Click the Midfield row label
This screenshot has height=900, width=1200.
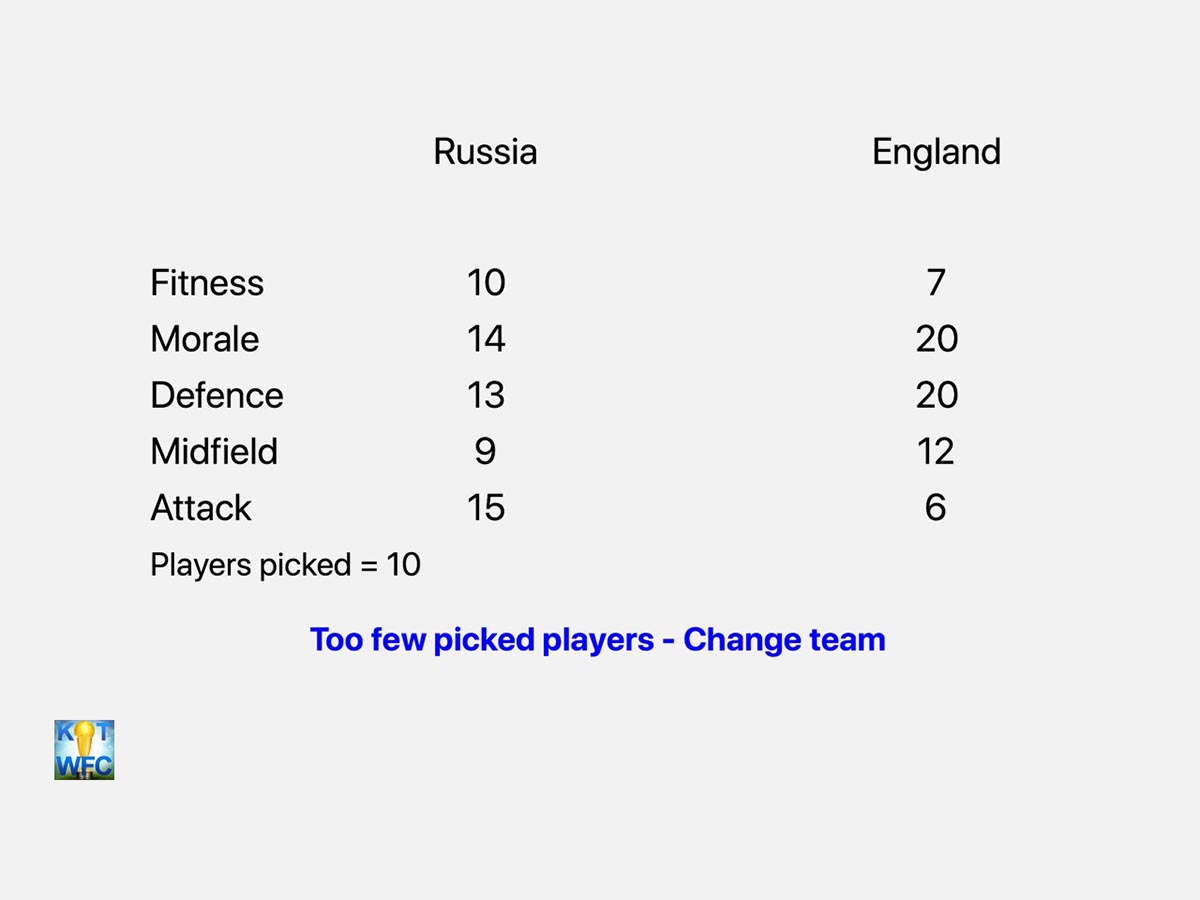(x=214, y=451)
